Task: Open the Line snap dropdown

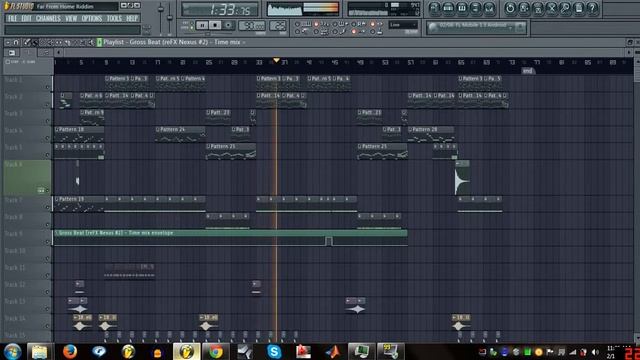Action: (x=403, y=25)
